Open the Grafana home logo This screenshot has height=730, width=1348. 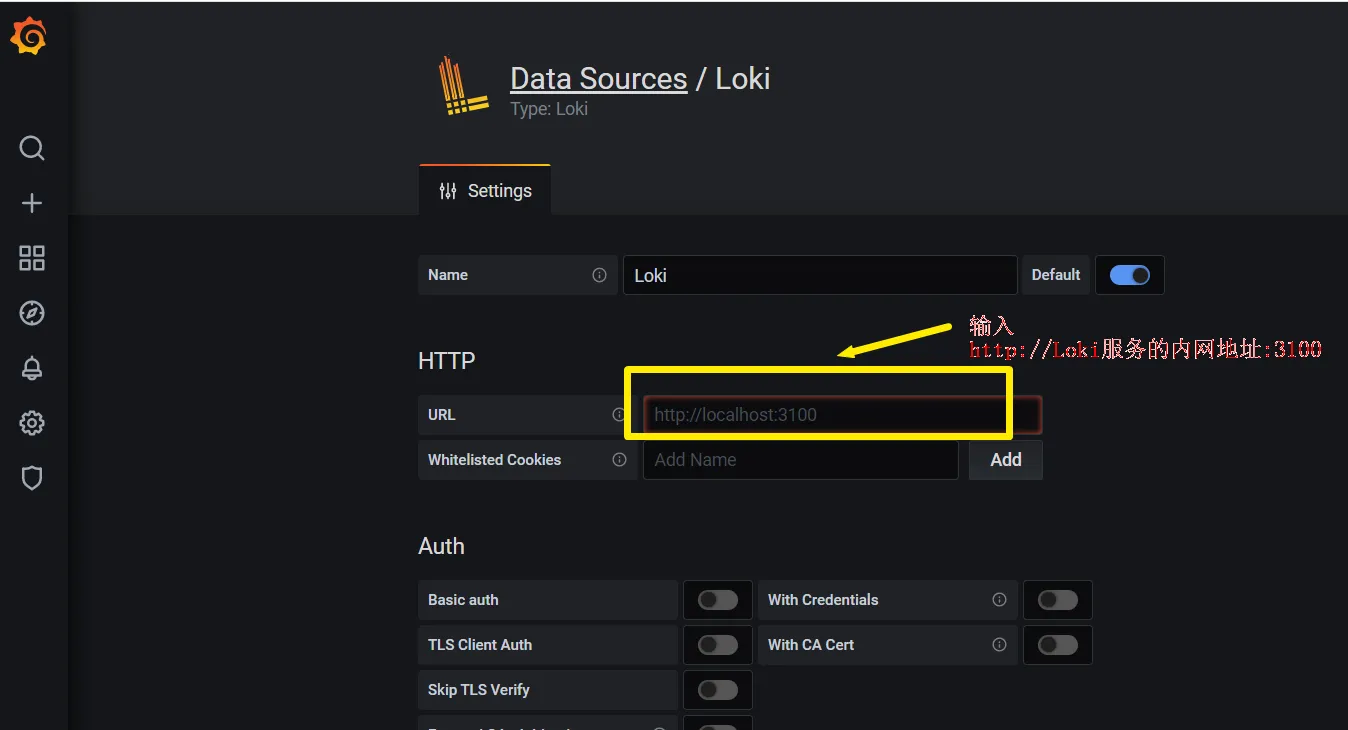click(29, 36)
